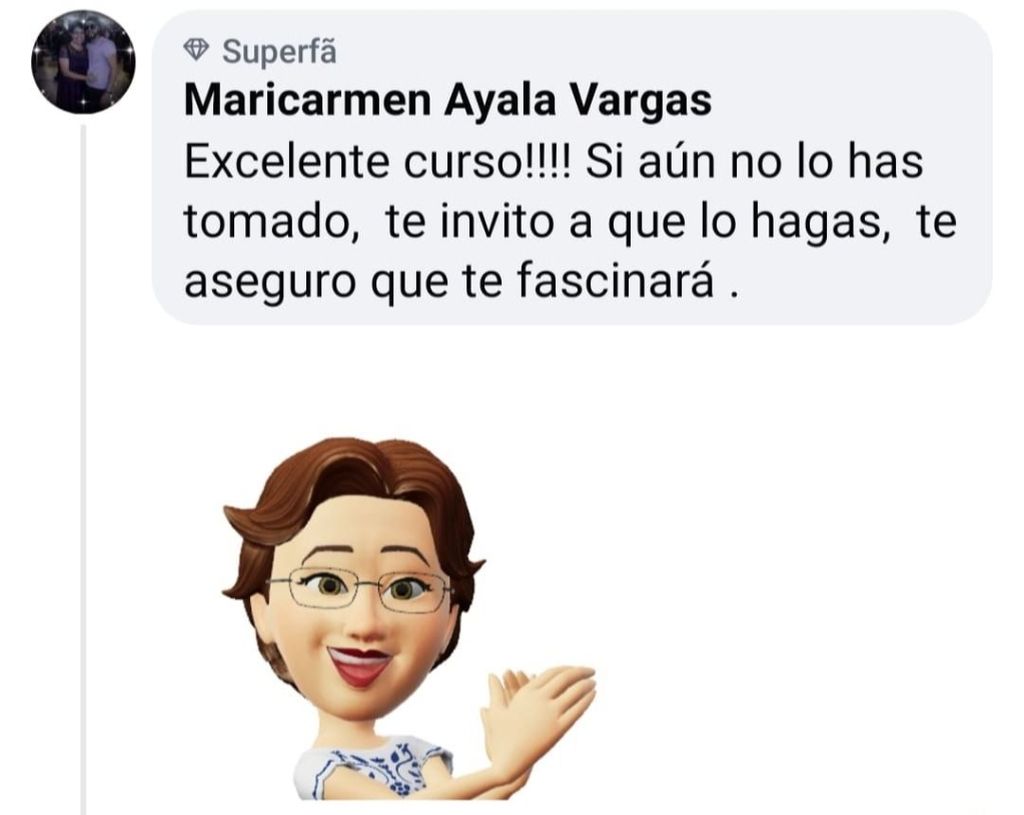Screen dimensions: 1024x815
Task: Click "curso!!!!" in the comment bubble
Action: click(488, 161)
